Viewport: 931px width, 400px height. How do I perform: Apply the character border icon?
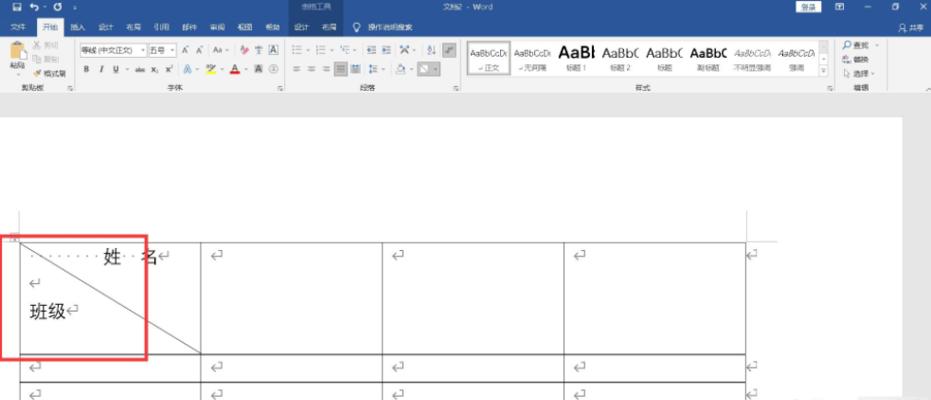pos(273,50)
